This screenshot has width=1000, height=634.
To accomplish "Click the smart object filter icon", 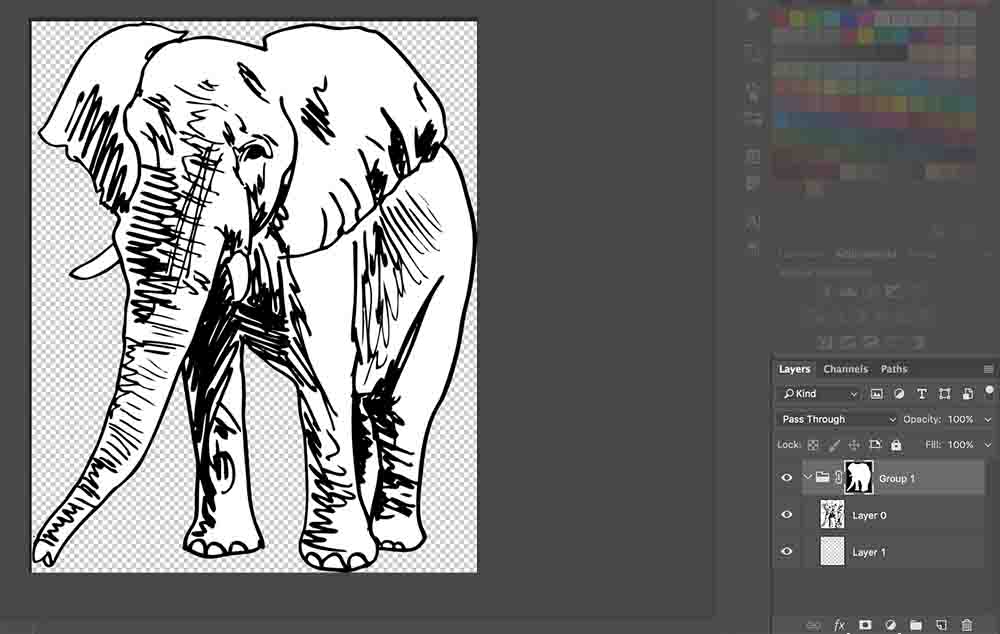I will 967,394.
